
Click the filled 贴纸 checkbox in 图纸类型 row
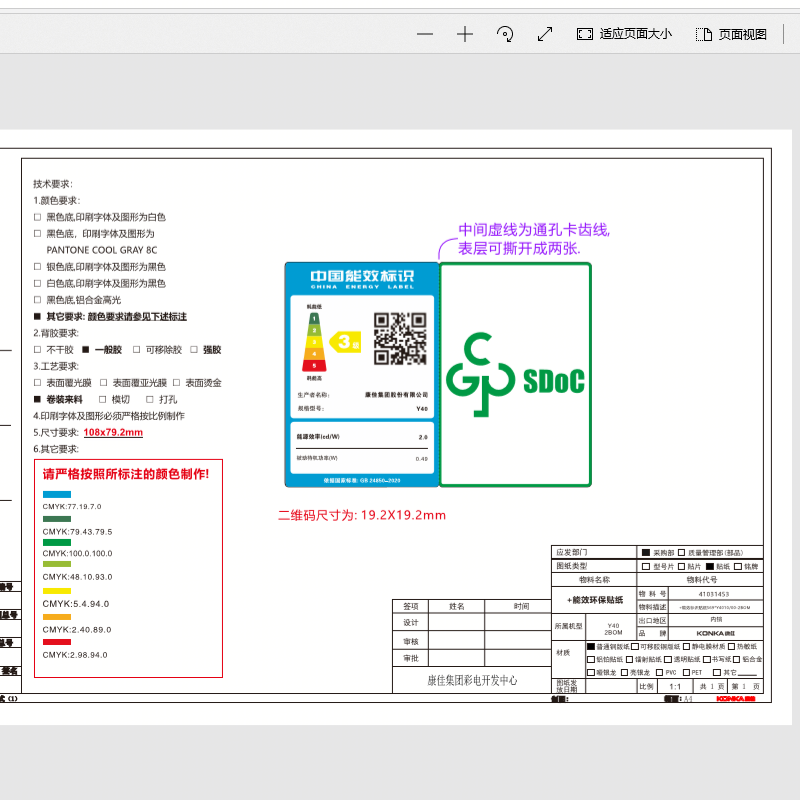(710, 566)
